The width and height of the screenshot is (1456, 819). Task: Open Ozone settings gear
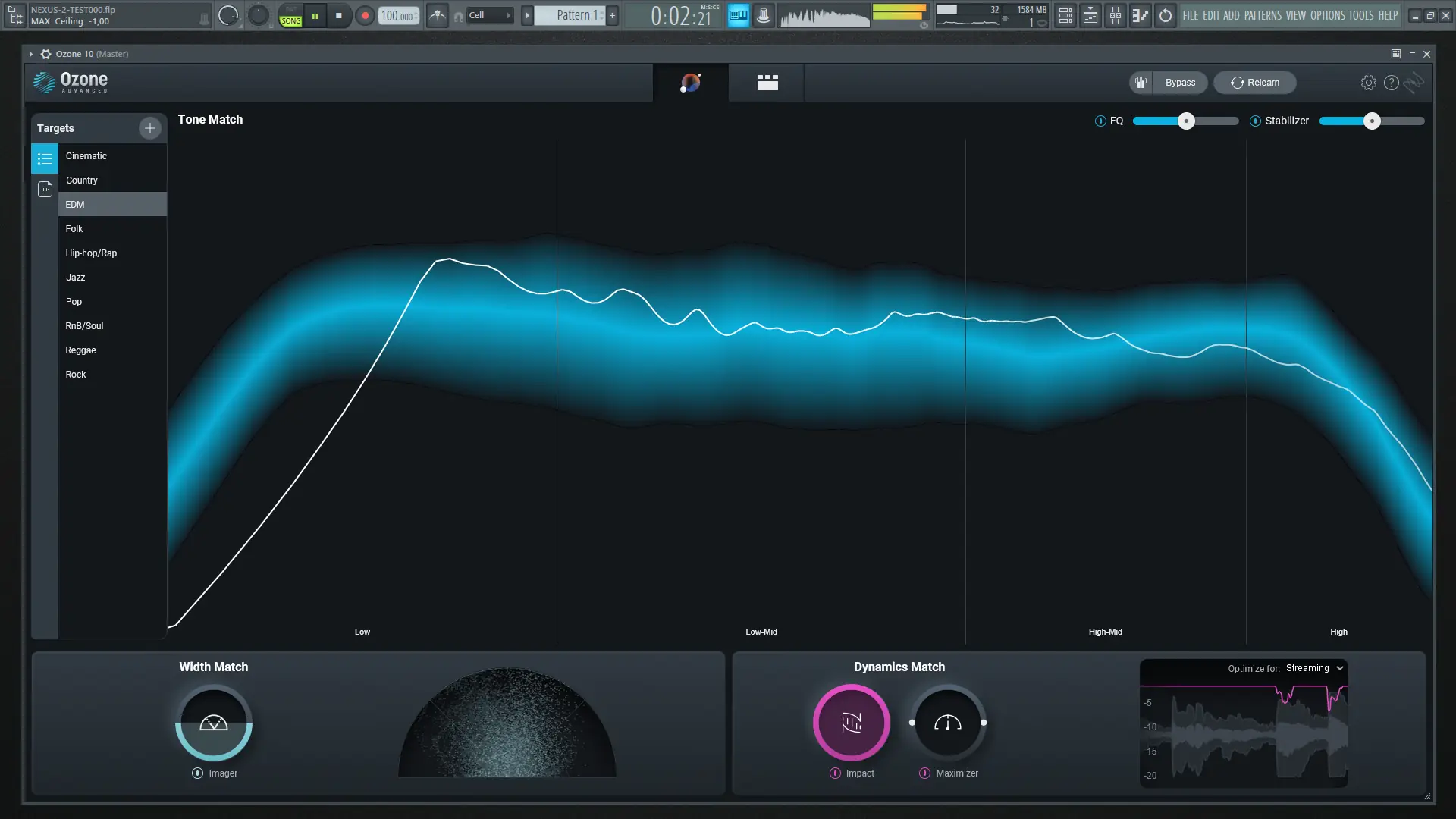point(1368,83)
